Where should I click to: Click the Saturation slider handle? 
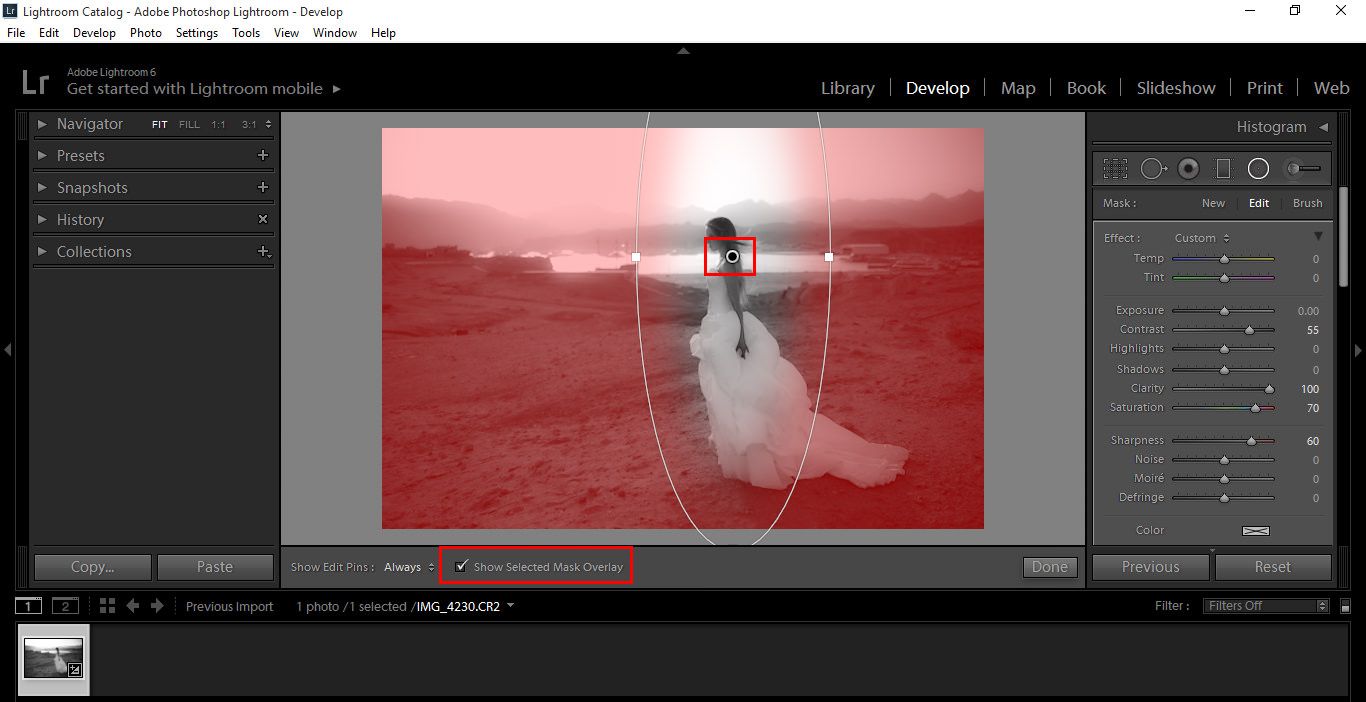(x=1255, y=408)
